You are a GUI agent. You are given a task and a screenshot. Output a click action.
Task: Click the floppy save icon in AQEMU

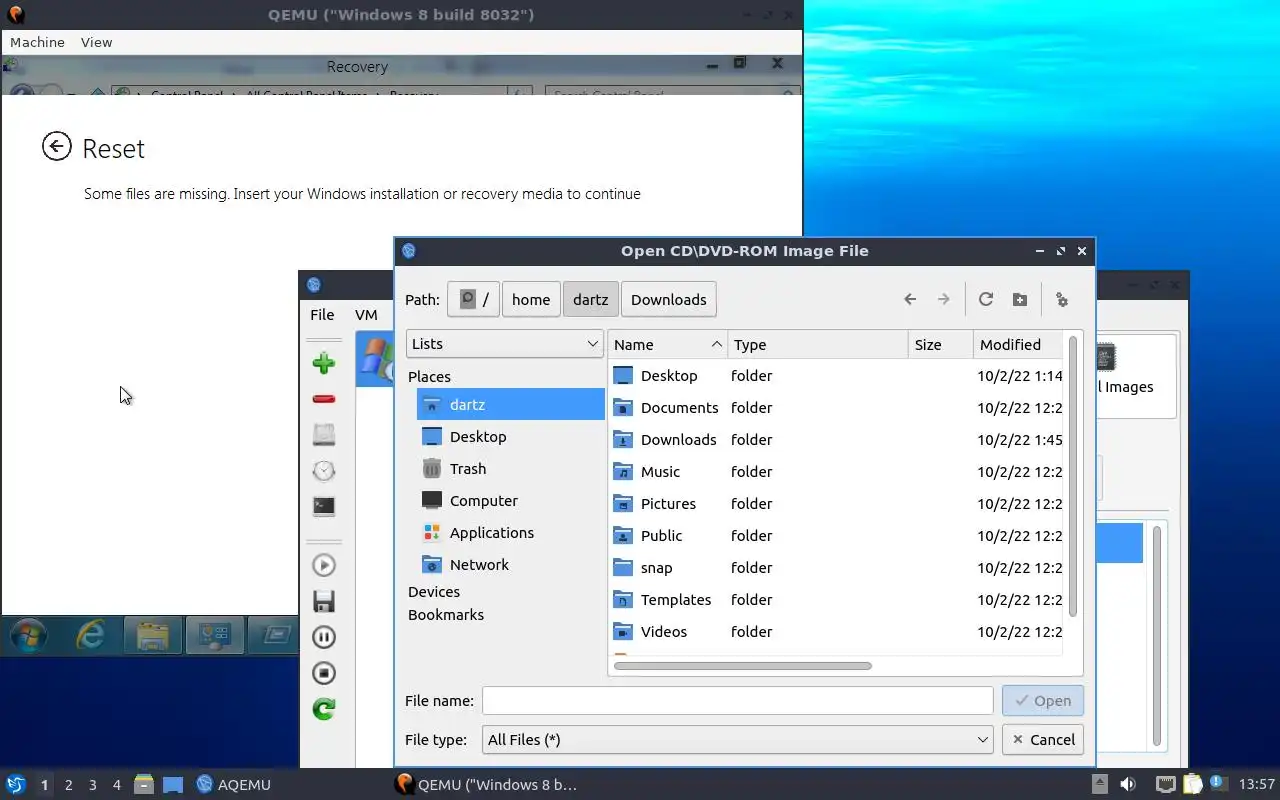click(x=323, y=601)
